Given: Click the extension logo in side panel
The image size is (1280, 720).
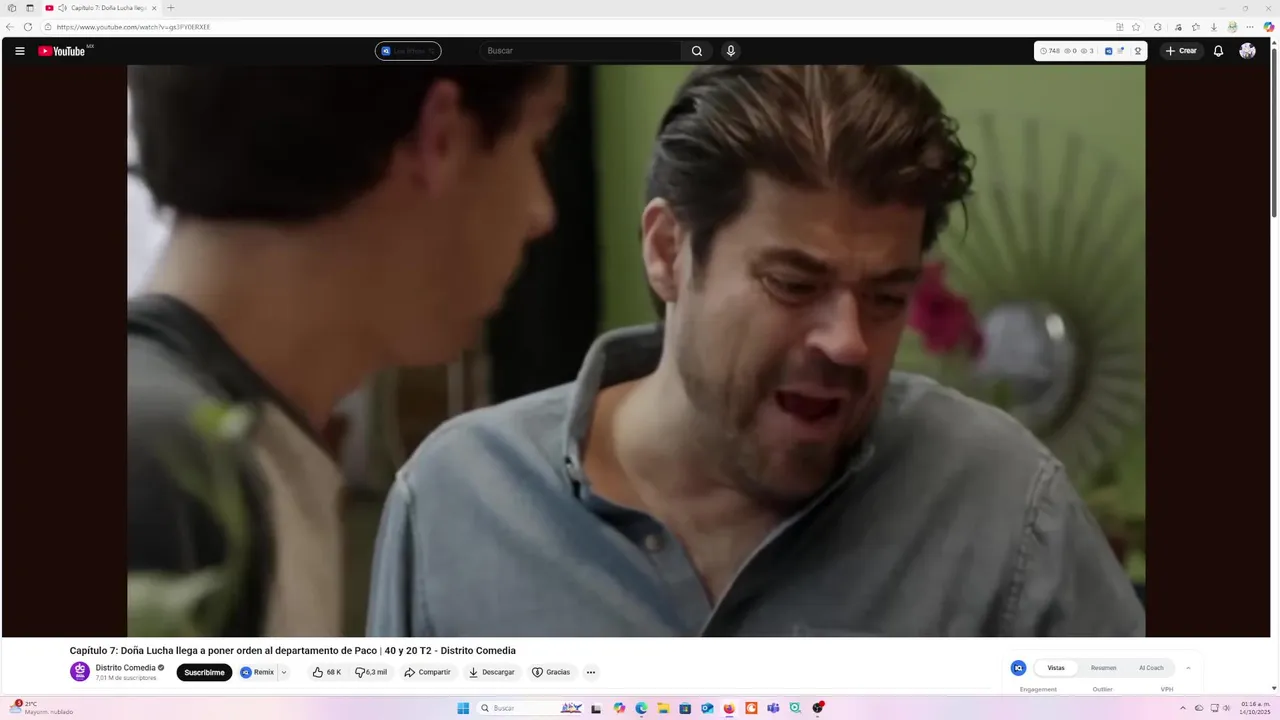Looking at the screenshot, I should [x=1018, y=668].
